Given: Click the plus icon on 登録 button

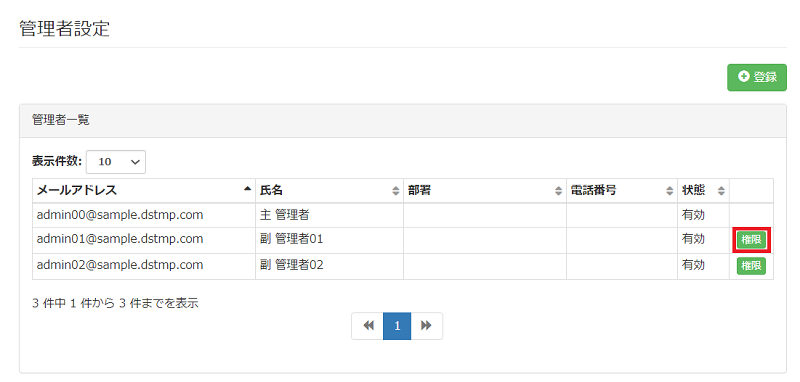Looking at the screenshot, I should [744, 77].
